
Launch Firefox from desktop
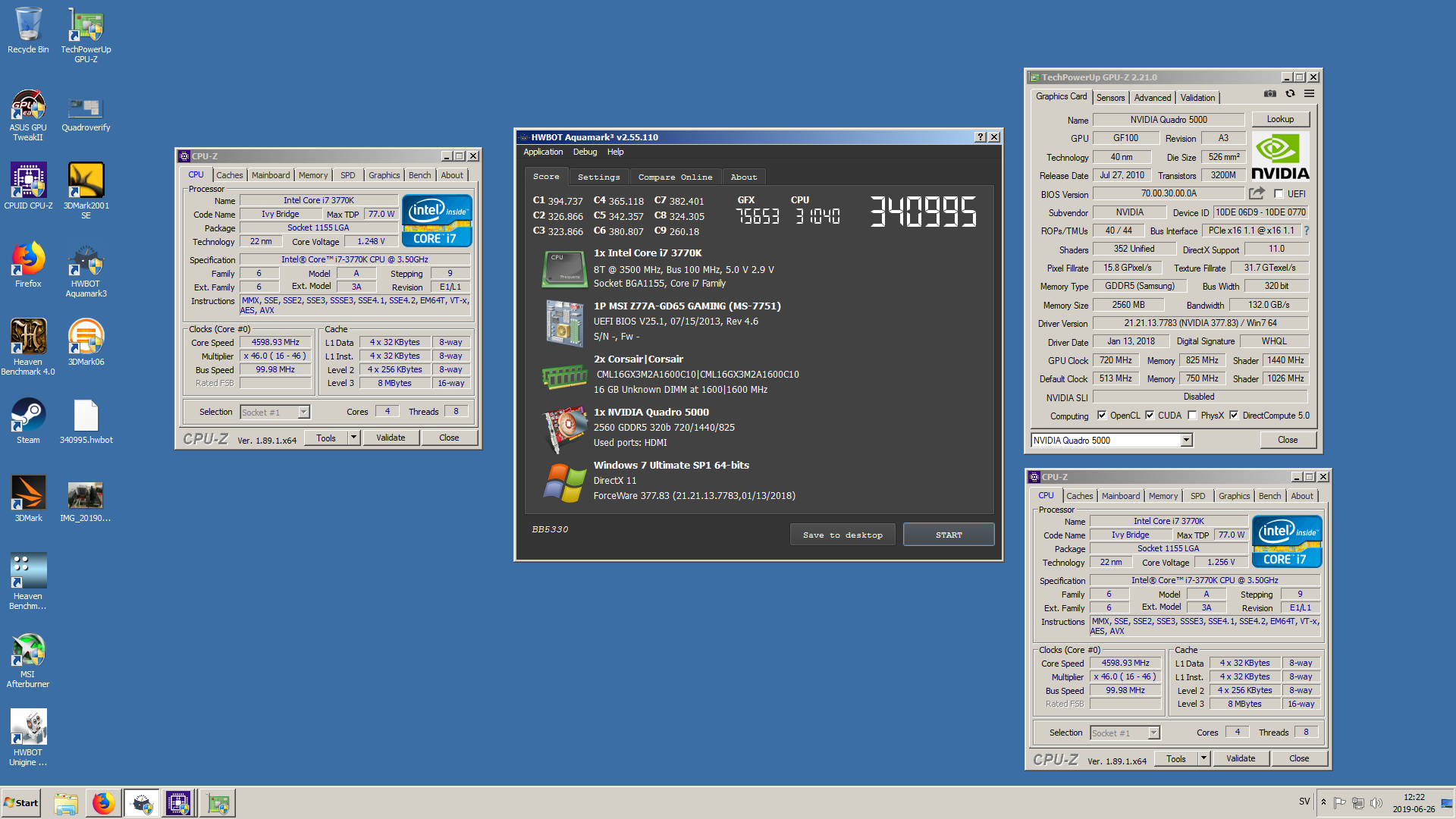coord(28,265)
